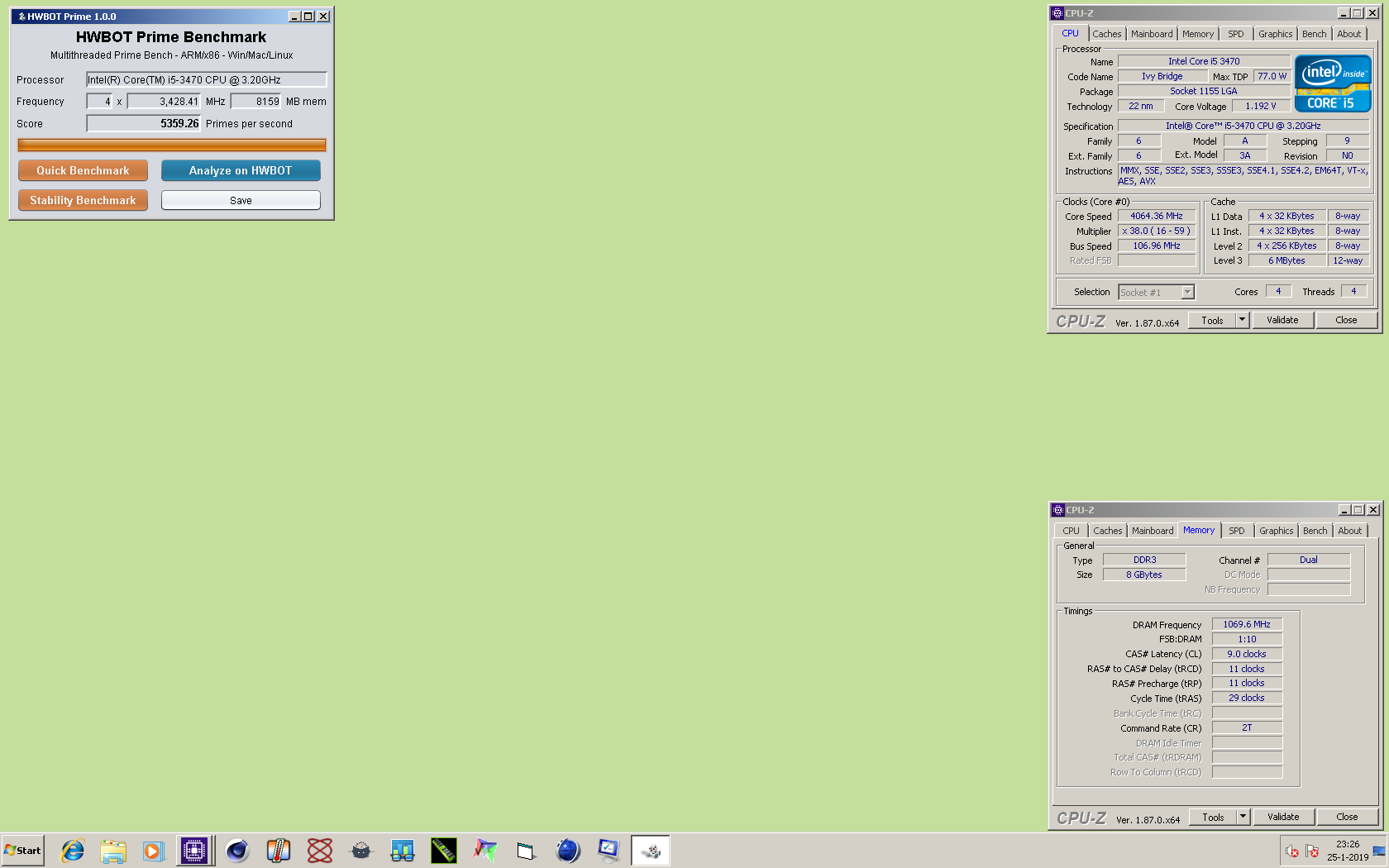Click Validate in bottom CPU-Z window
The image size is (1389, 868).
click(1283, 817)
